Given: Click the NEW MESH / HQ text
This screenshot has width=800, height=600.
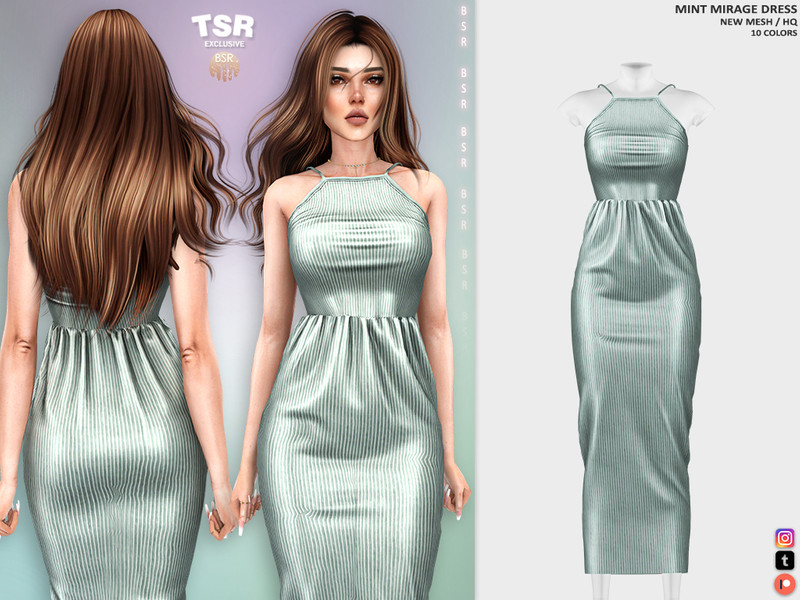Looking at the screenshot, I should pyautogui.click(x=754, y=22).
